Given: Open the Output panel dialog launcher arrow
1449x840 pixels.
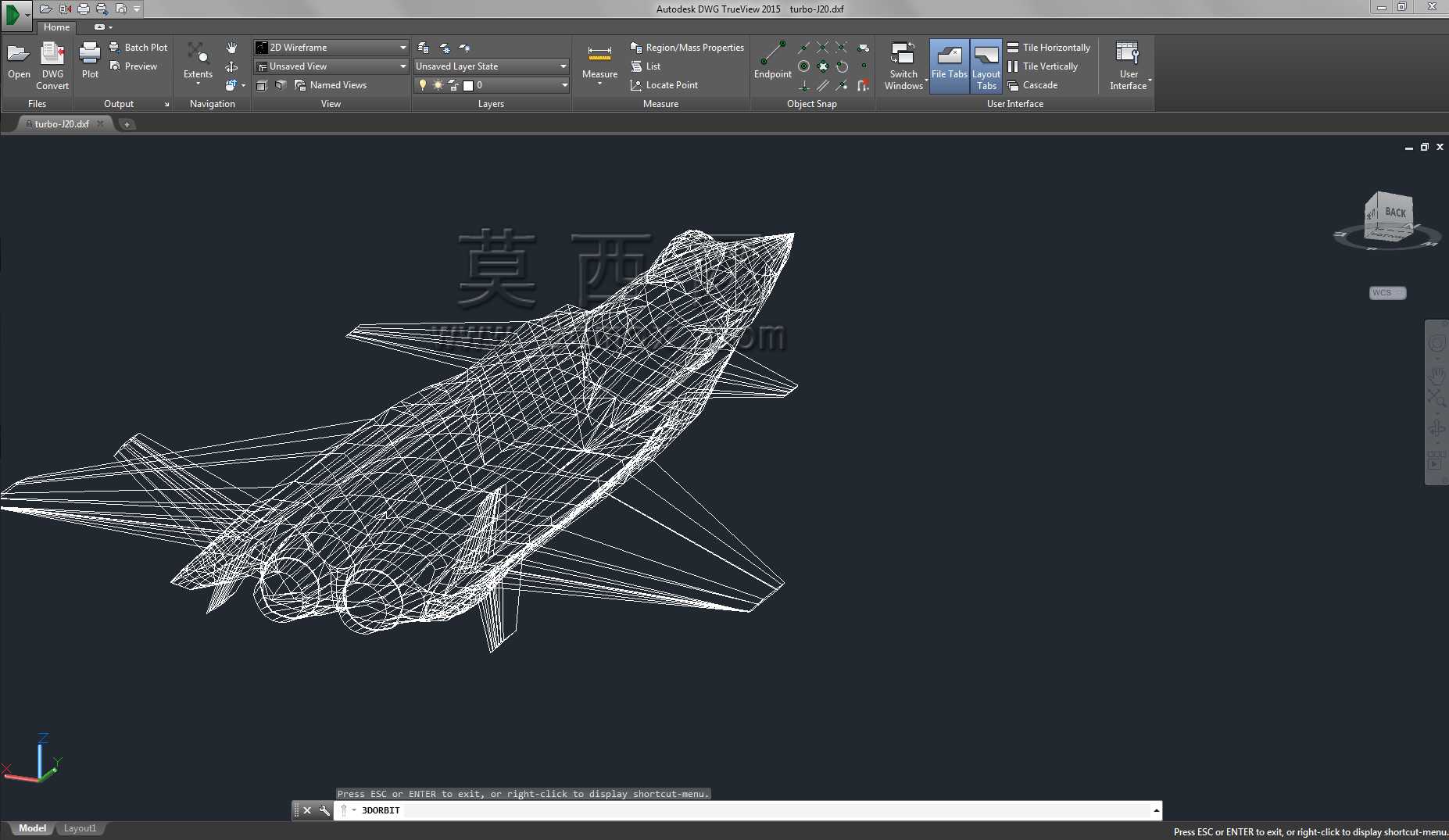Looking at the screenshot, I should coord(166,104).
